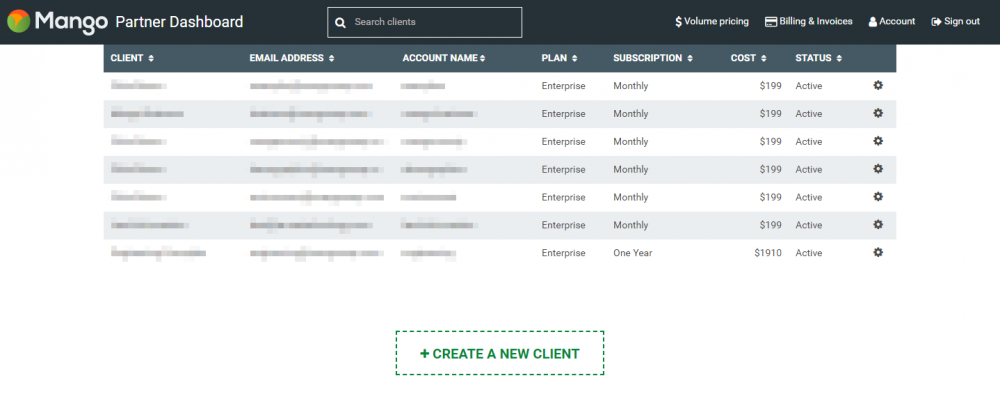Open the gear settings of the fifth client row
This screenshot has width=1000, height=417.
point(878,196)
